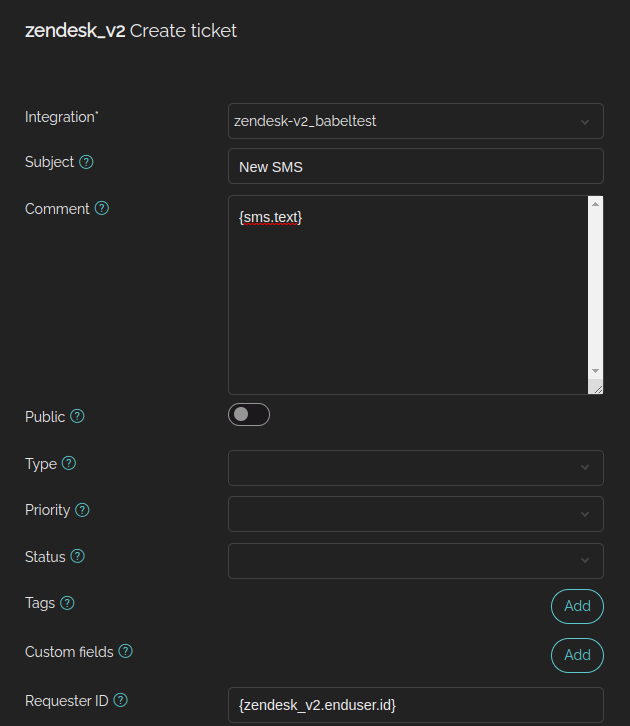Image resolution: width=630 pixels, height=726 pixels.
Task: Click Comment scrollbar down arrow
Action: 595,371
